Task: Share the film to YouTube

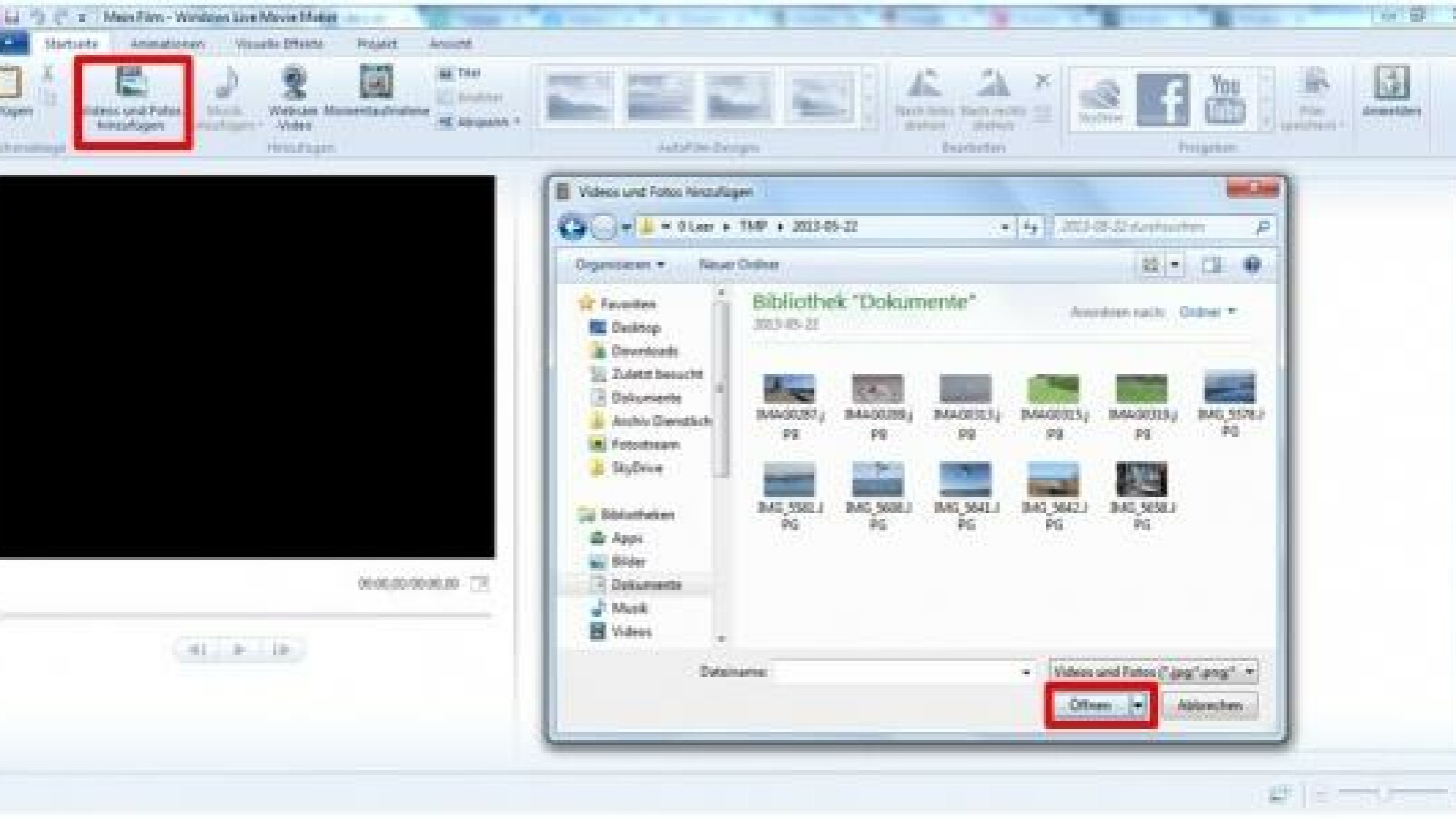Action: click(x=1225, y=99)
